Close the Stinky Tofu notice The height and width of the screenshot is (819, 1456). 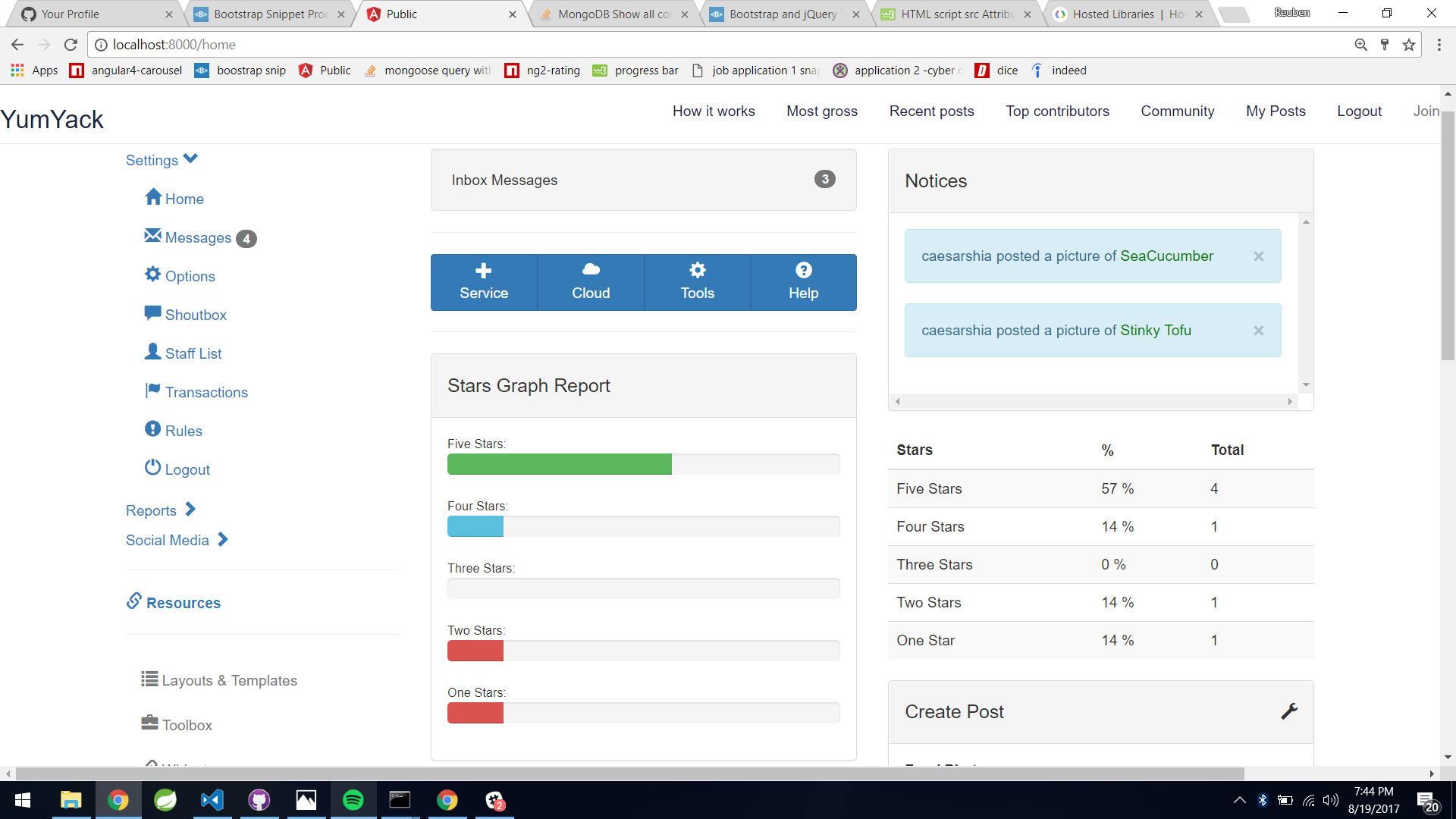pyautogui.click(x=1259, y=331)
